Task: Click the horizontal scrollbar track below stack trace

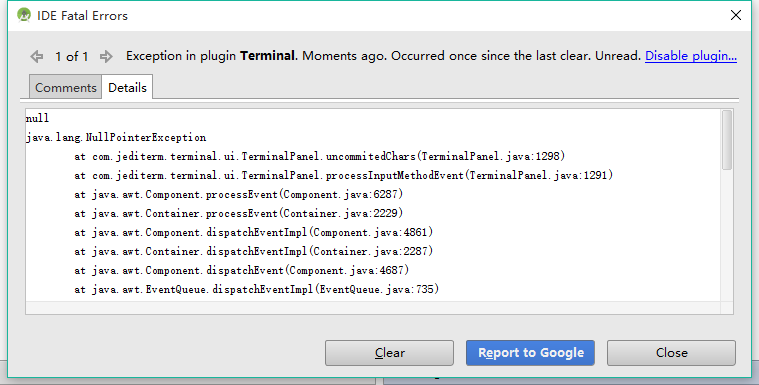Action: 373,308
